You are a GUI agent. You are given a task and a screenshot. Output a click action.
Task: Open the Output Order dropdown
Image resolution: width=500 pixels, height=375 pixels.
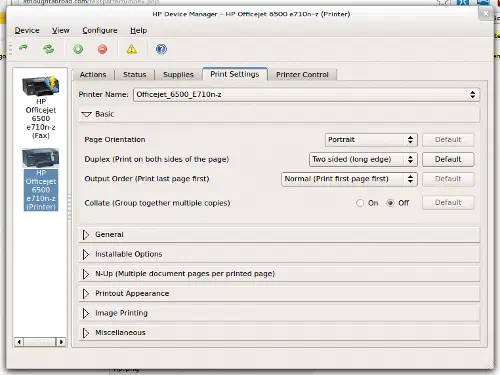pyautogui.click(x=349, y=179)
